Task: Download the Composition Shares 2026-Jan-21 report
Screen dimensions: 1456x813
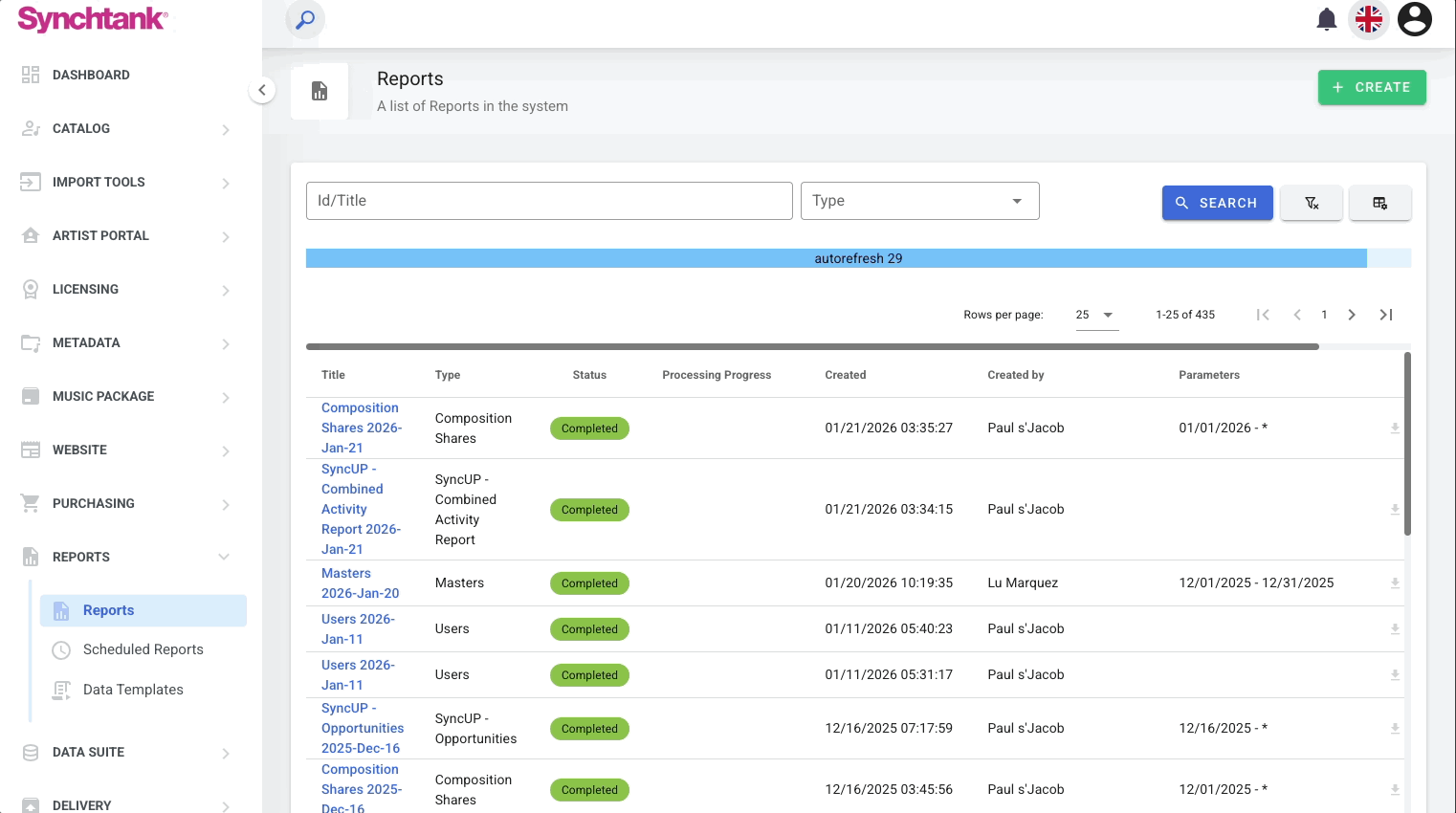Action: pyautogui.click(x=1395, y=428)
